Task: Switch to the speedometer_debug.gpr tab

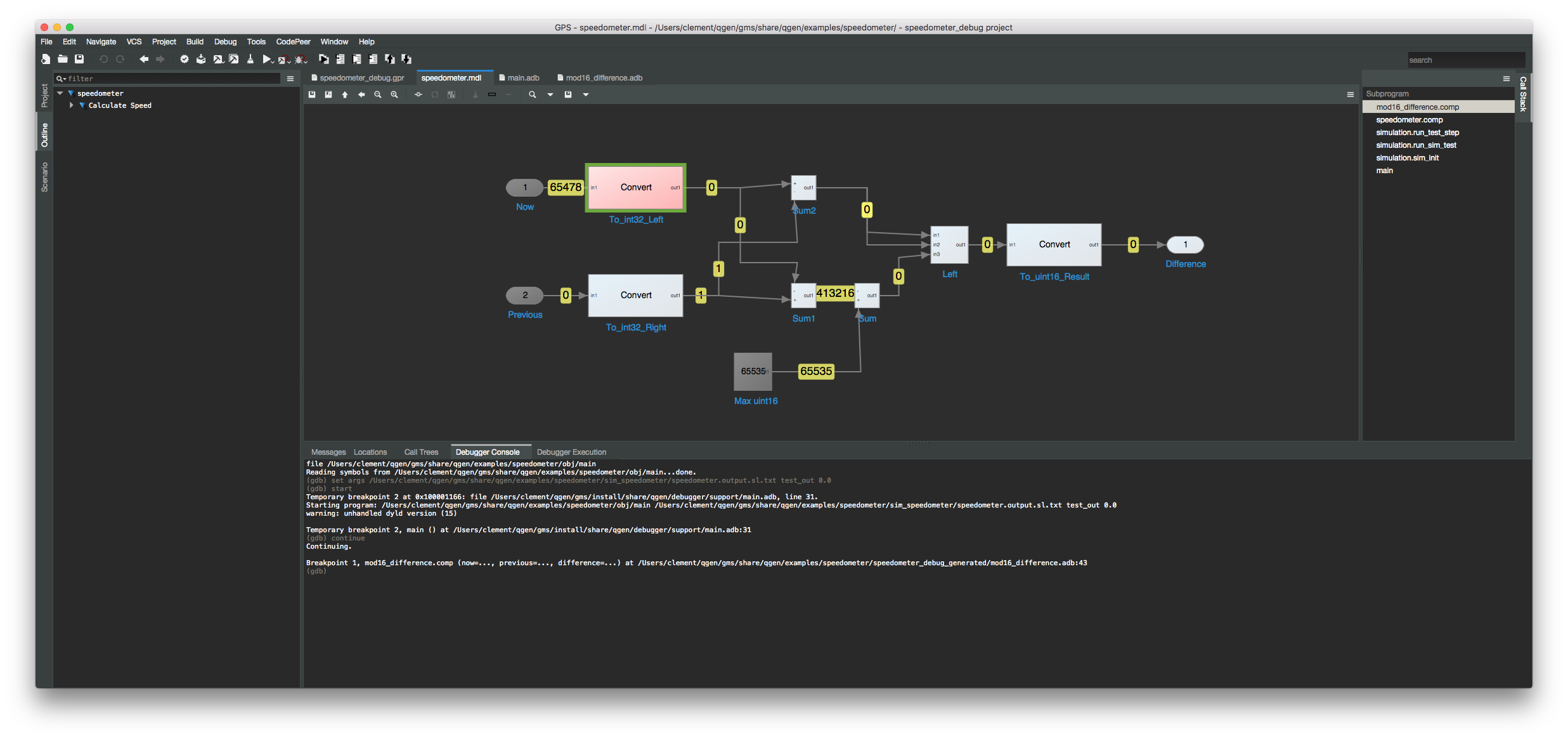Action: point(358,78)
